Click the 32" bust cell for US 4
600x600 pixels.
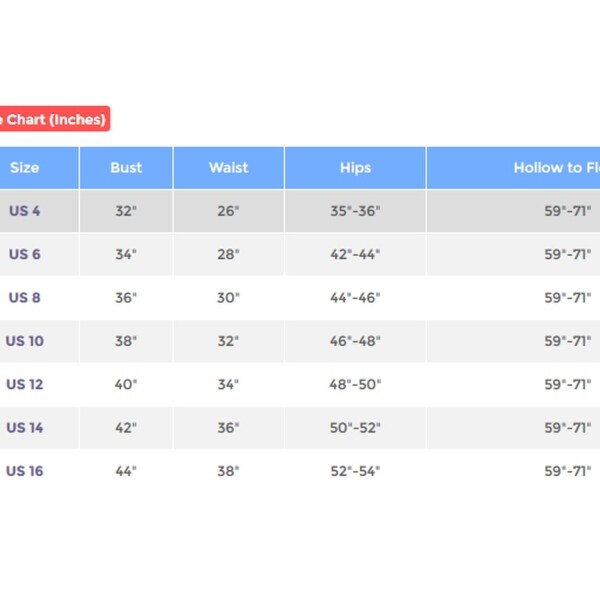(x=126, y=211)
